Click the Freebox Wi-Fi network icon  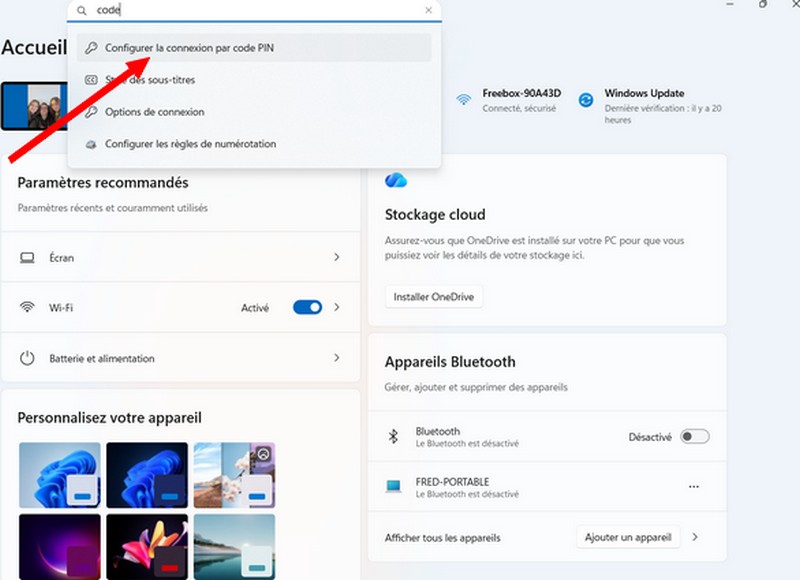pos(464,100)
